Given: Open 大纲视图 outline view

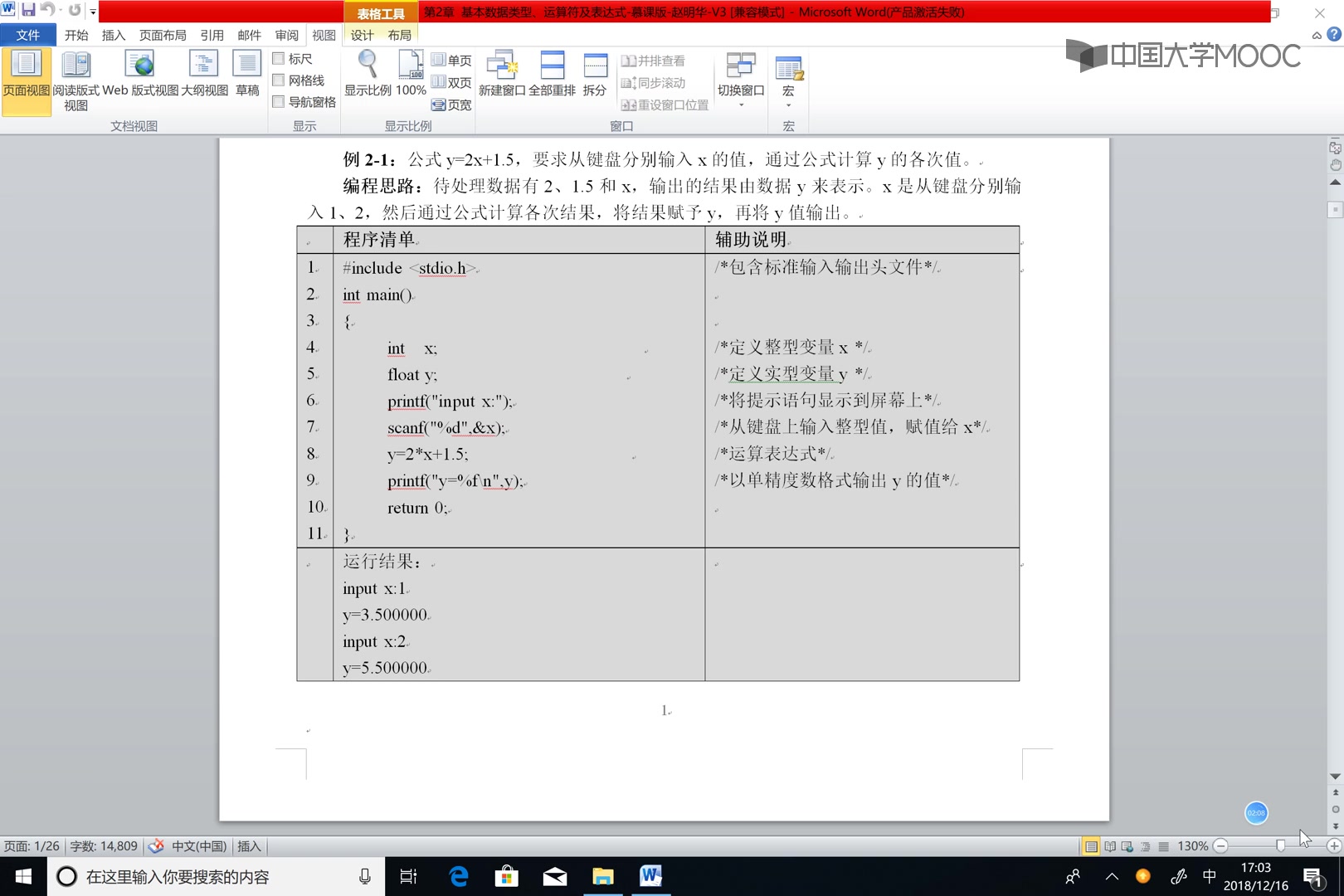Looking at the screenshot, I should point(202,75).
